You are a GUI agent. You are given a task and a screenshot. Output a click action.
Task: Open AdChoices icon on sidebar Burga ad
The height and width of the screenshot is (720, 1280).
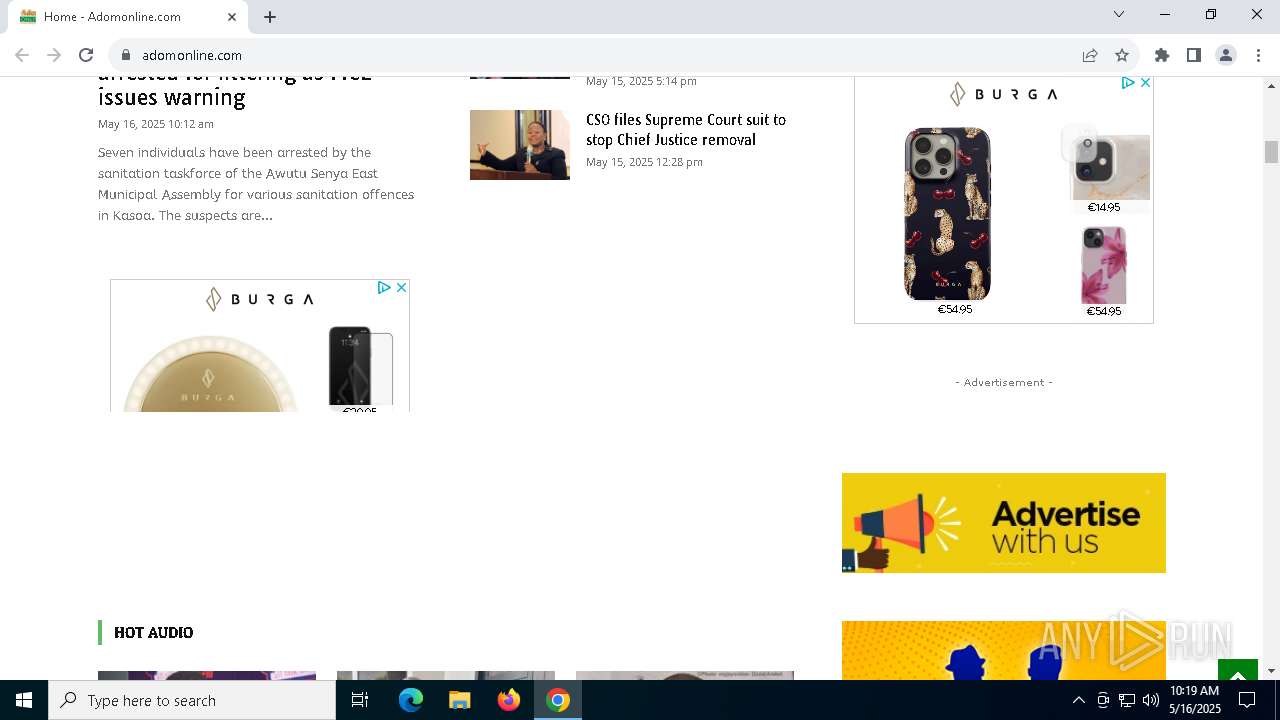pyautogui.click(x=1128, y=83)
